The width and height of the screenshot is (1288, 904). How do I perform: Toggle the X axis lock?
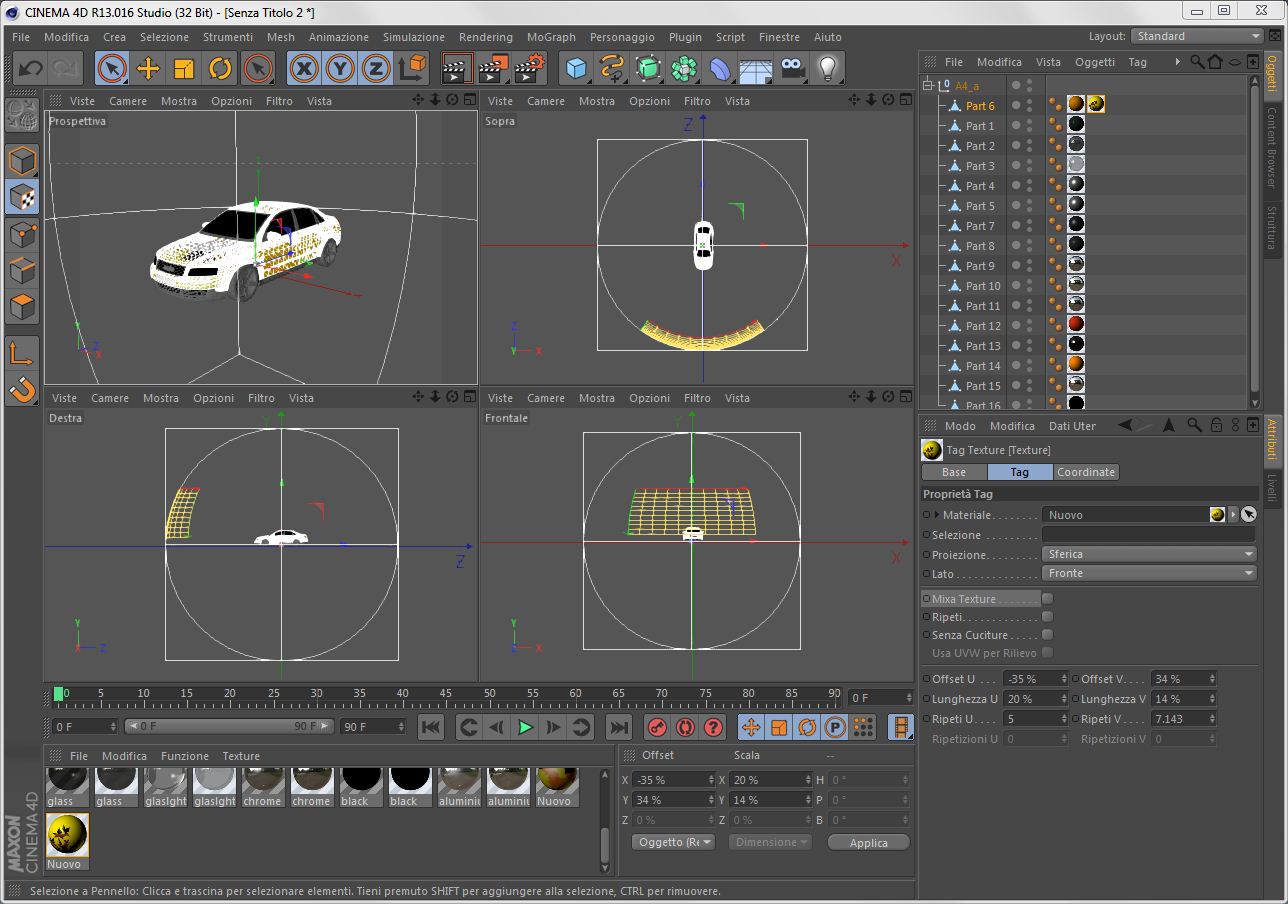304,68
